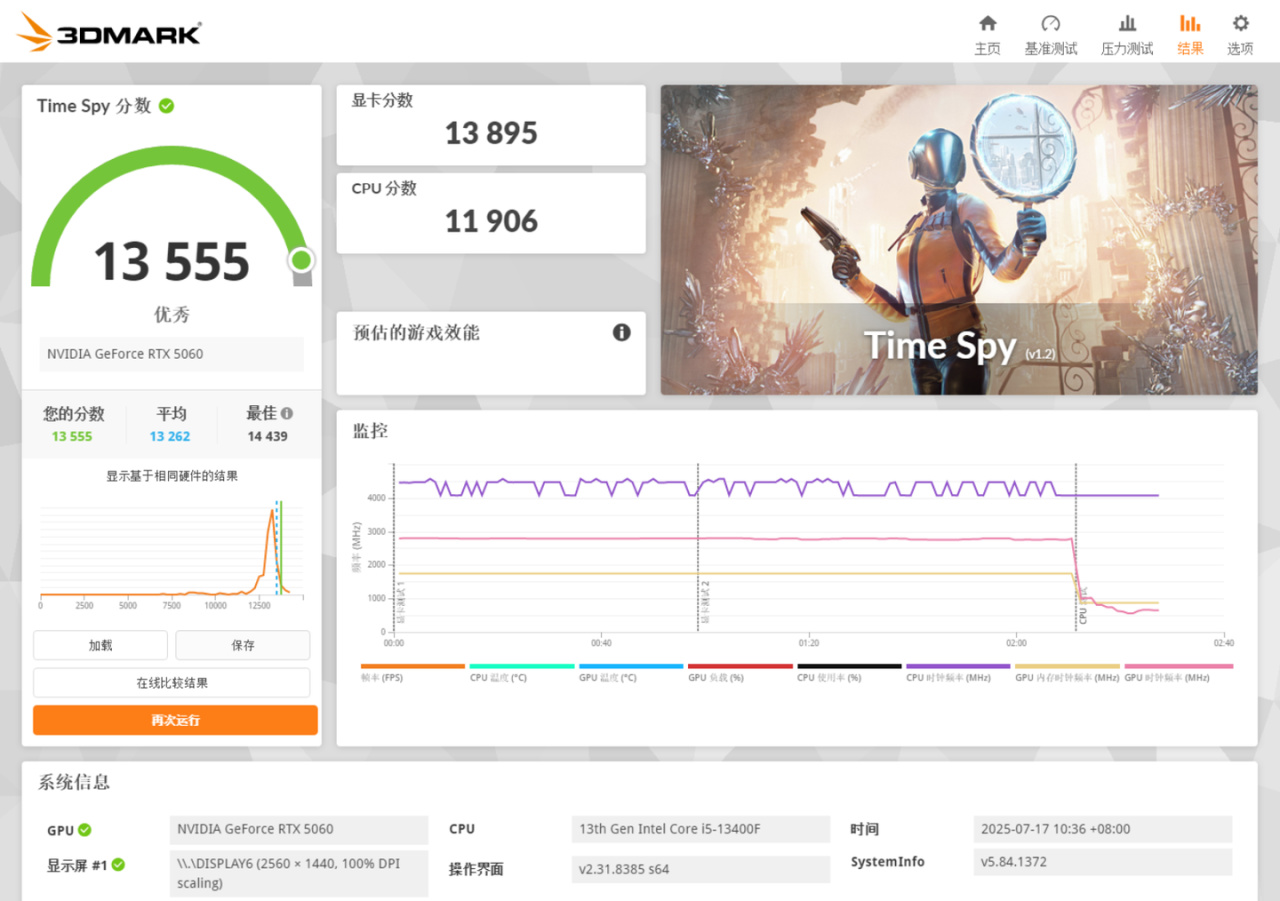The width and height of the screenshot is (1280, 901).
Task: Click the 操作界面 version v2.31.8385 s64
Action: click(701, 869)
